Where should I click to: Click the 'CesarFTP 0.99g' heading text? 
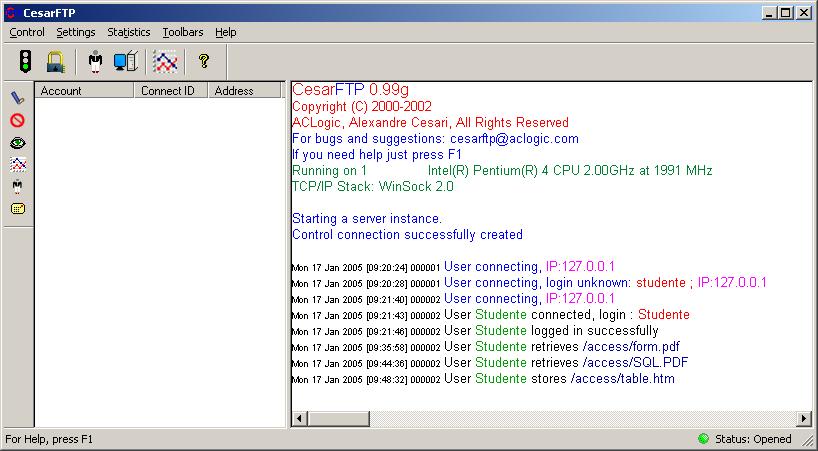(x=350, y=90)
